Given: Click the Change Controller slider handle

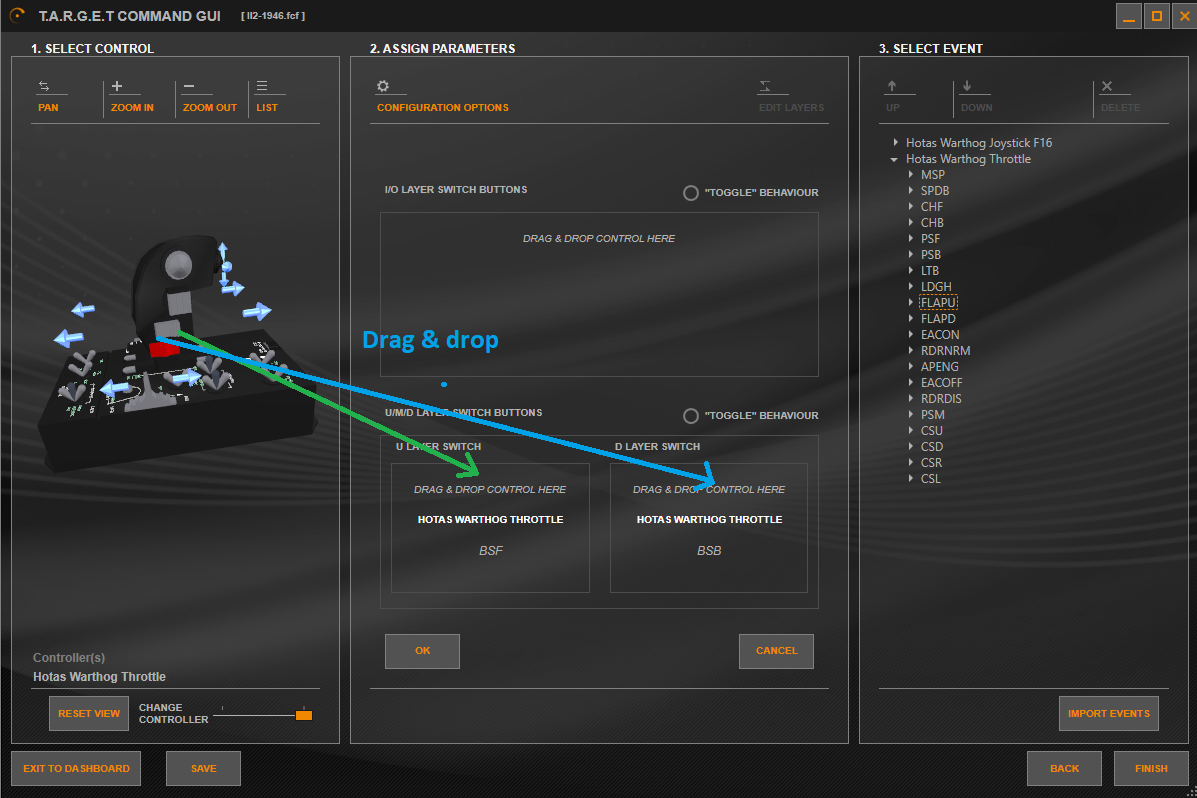Looking at the screenshot, I should [x=304, y=716].
